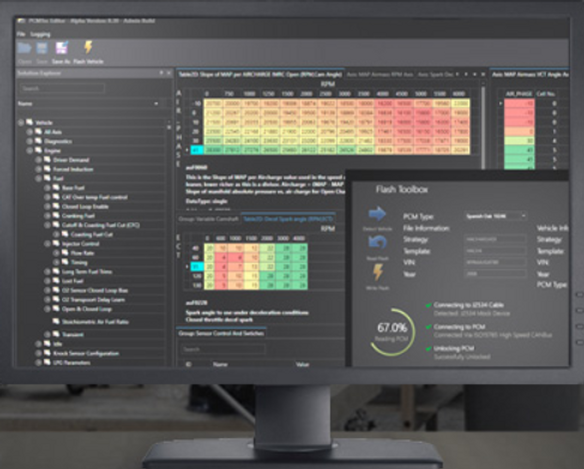
Task: Switch to Group Variable Camshaft tab
Action: [x=208, y=219]
